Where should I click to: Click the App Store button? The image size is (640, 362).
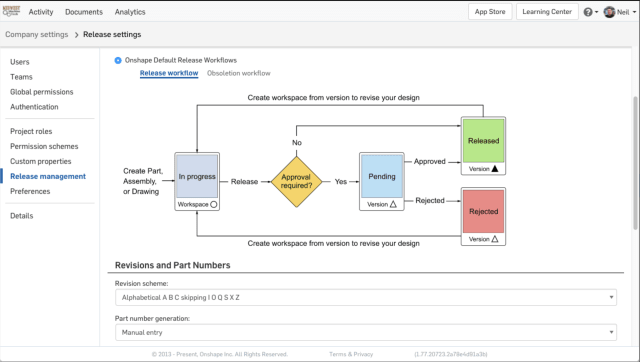[x=490, y=12]
